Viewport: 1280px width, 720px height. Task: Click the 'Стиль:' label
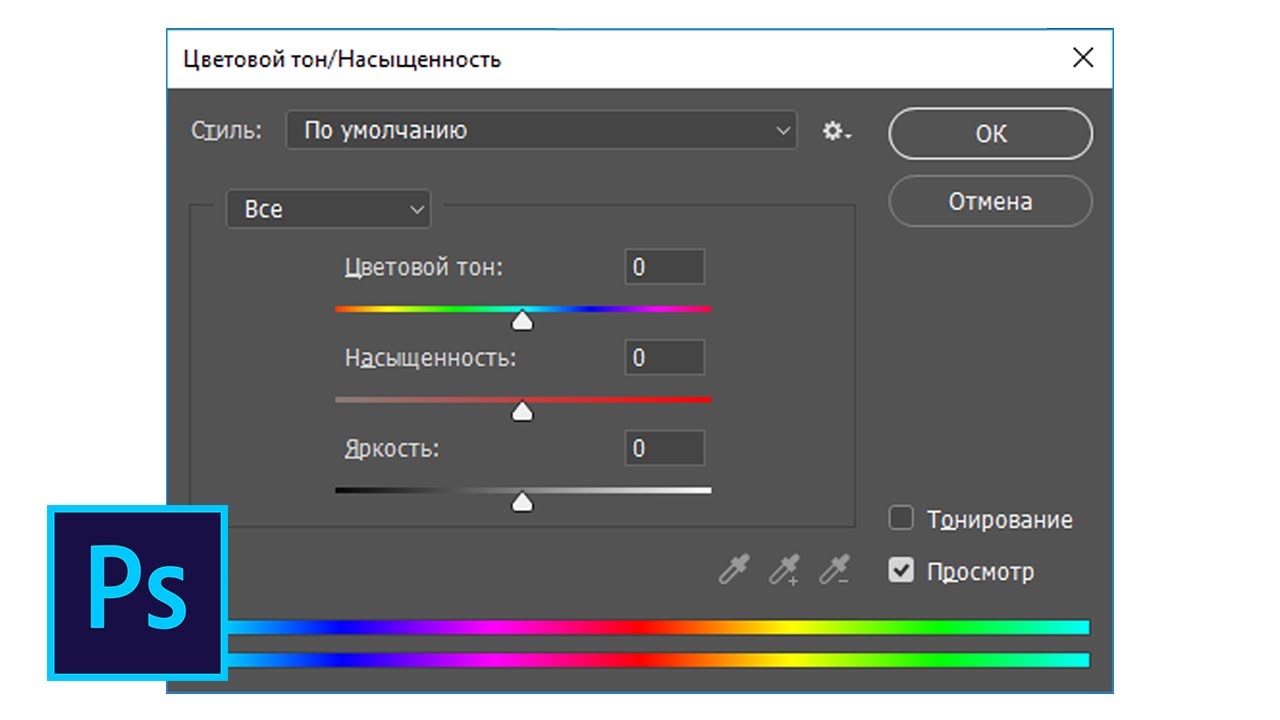click(x=226, y=131)
